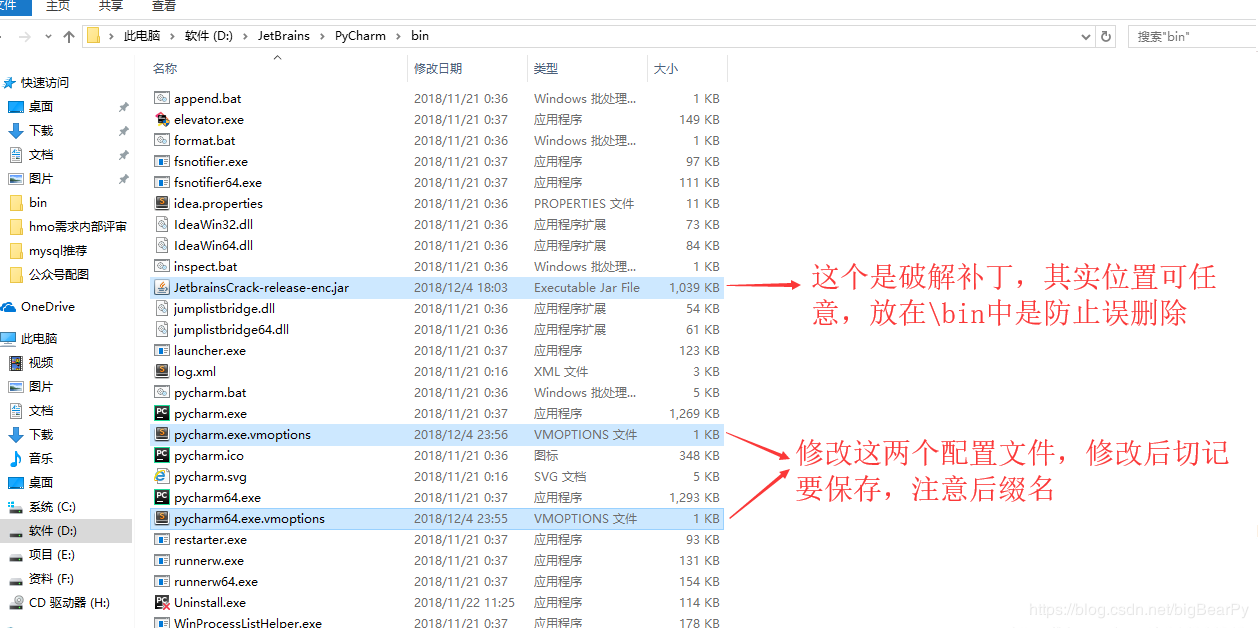1258x628 pixels.
Task: Click the pycharm.exe application icon
Action: pos(162,413)
